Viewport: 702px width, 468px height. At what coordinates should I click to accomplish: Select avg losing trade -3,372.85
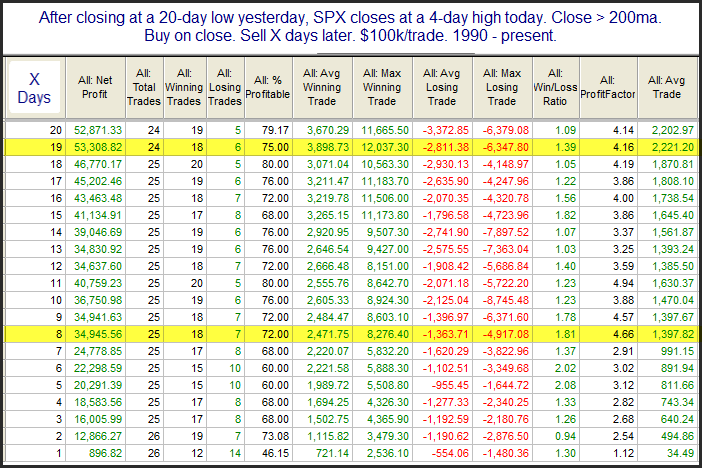point(445,130)
